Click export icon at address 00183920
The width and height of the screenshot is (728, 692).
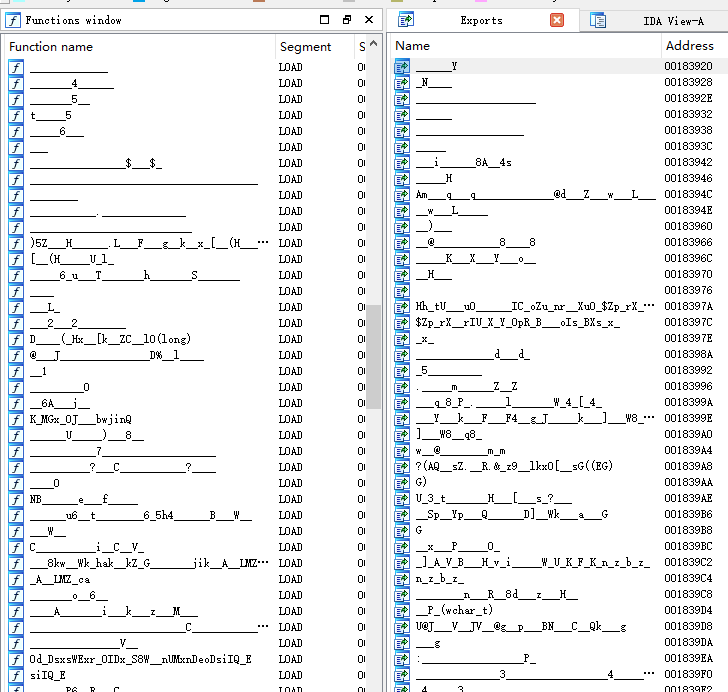[402, 66]
